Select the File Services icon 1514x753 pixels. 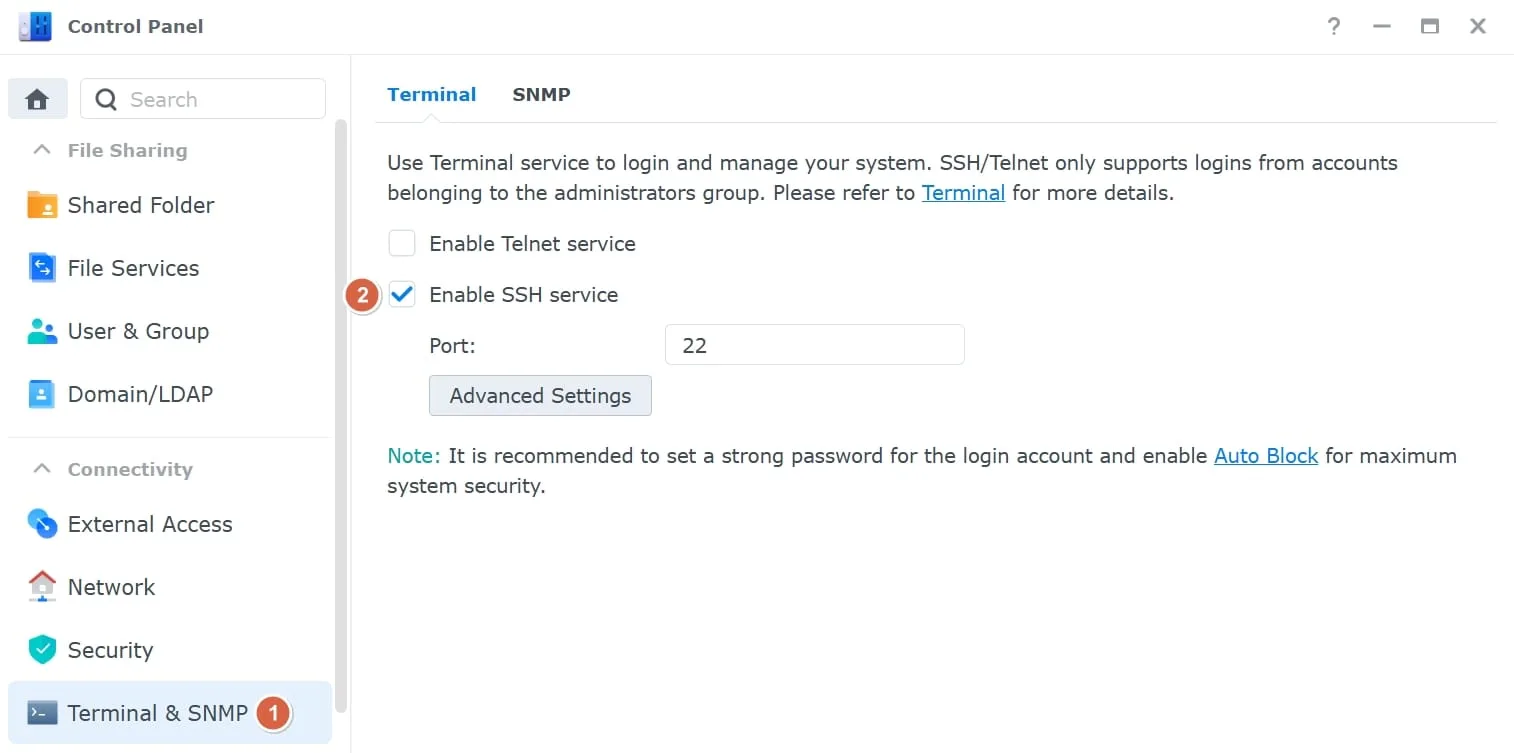[x=42, y=268]
